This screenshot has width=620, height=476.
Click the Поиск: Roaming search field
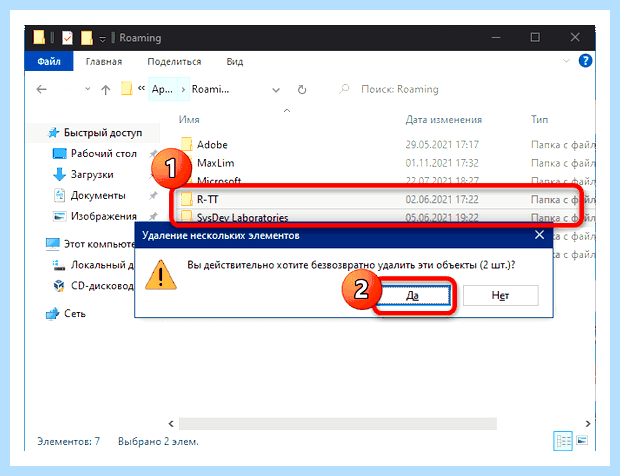pos(399,89)
